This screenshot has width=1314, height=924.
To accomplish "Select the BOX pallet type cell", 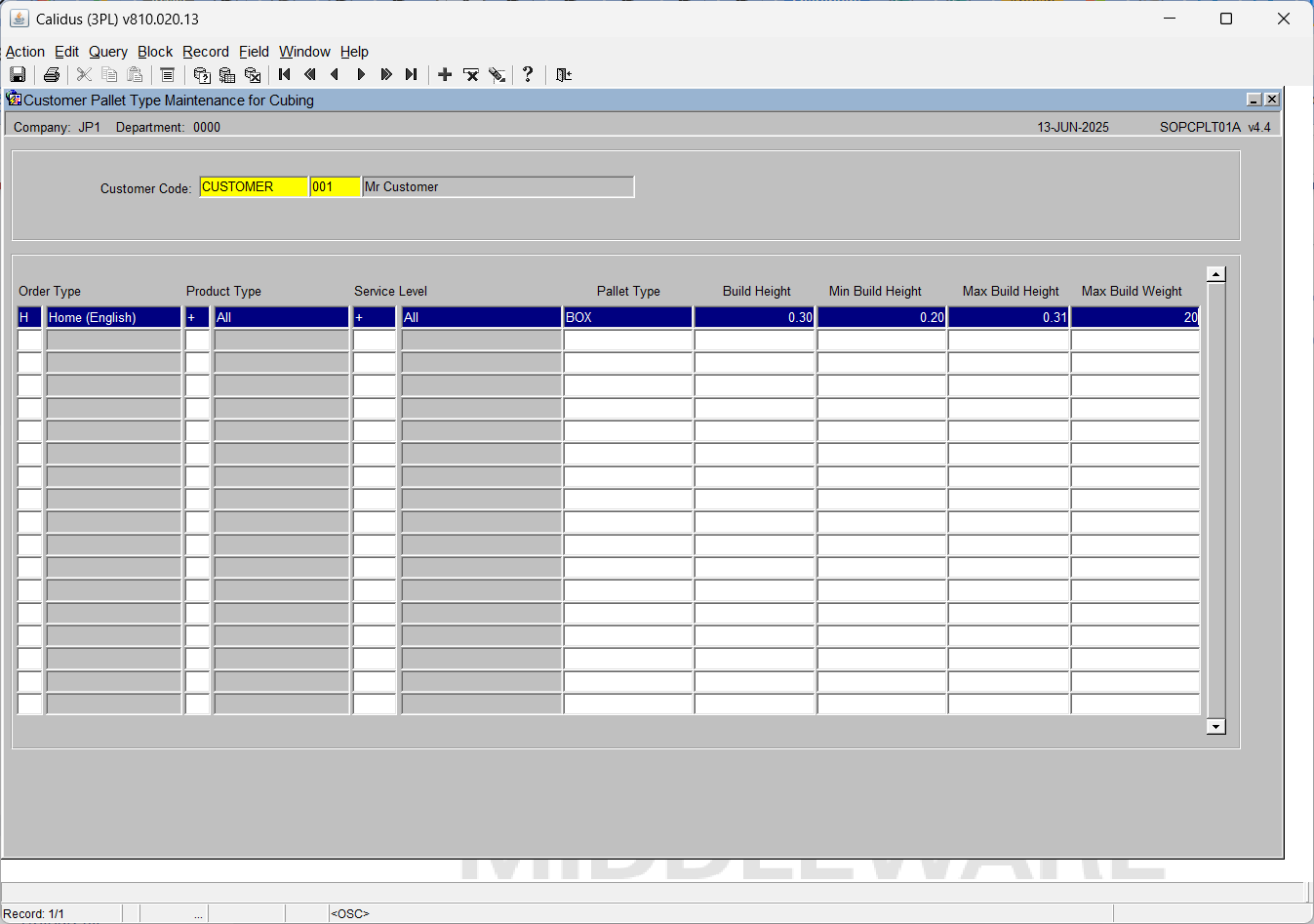I will tap(628, 317).
